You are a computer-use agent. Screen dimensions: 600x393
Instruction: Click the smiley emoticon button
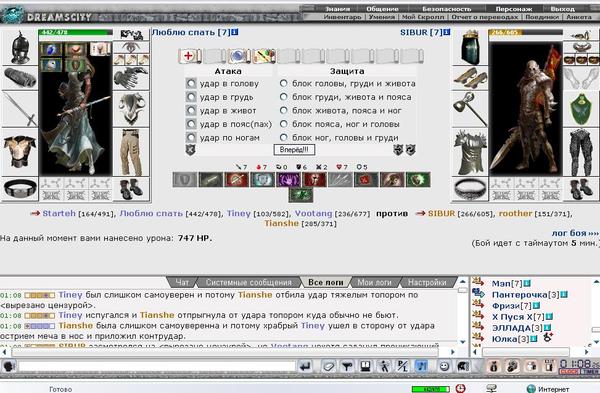click(x=444, y=366)
